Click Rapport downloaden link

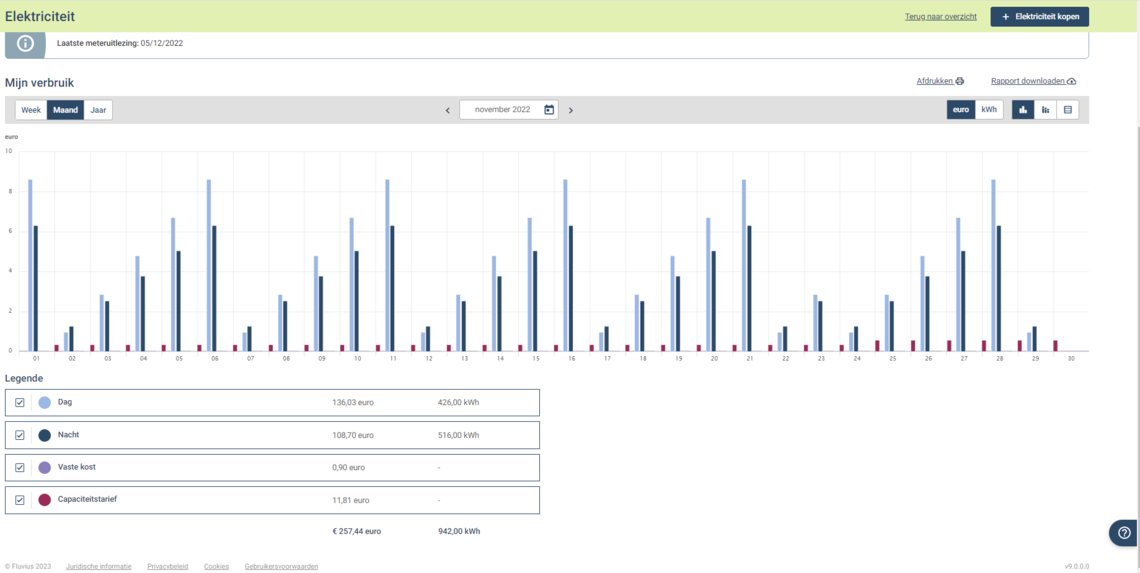[x=1028, y=81]
